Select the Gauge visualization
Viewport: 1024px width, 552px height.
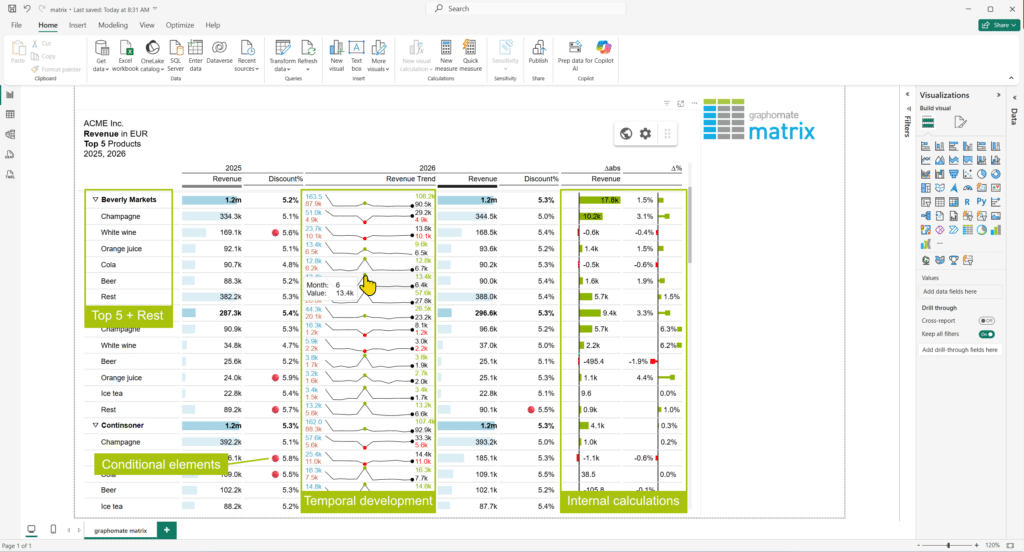pos(967,188)
